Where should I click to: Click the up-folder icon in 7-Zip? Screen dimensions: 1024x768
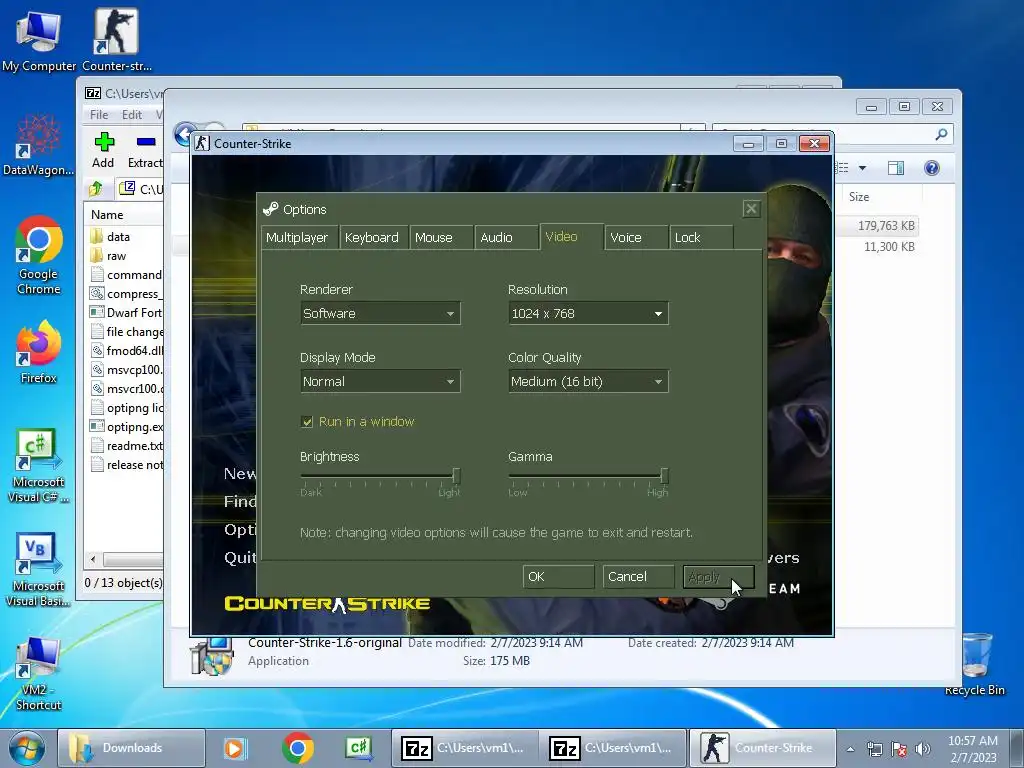(x=96, y=189)
